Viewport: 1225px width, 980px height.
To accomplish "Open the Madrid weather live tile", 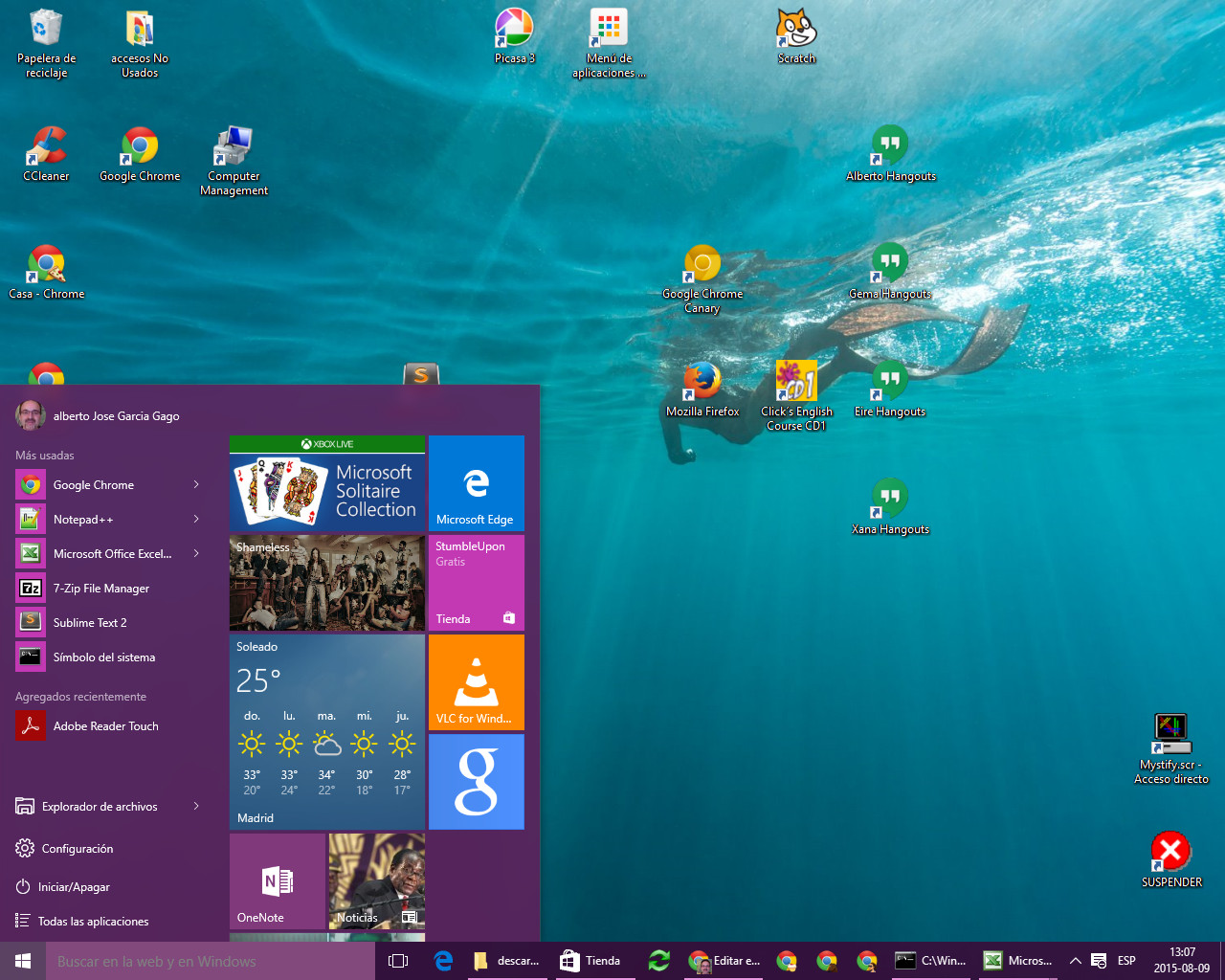I will (x=326, y=732).
